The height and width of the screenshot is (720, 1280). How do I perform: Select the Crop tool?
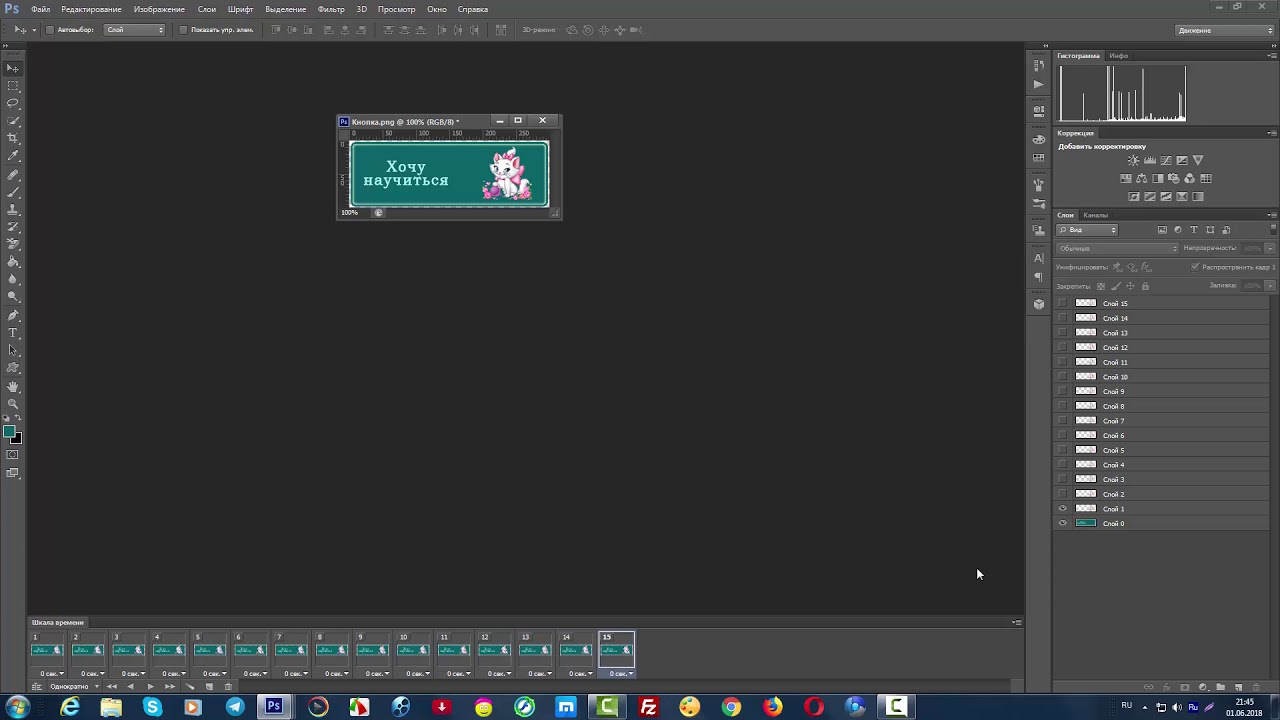[x=13, y=138]
